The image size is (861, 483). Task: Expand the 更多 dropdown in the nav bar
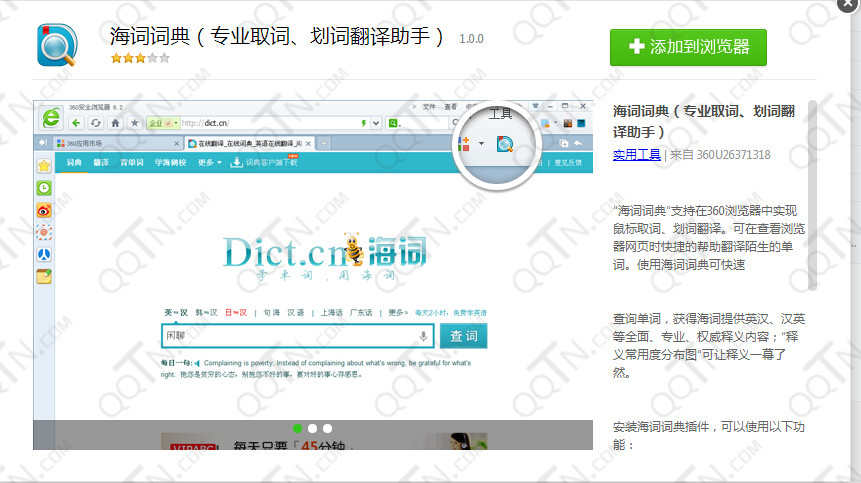point(209,162)
